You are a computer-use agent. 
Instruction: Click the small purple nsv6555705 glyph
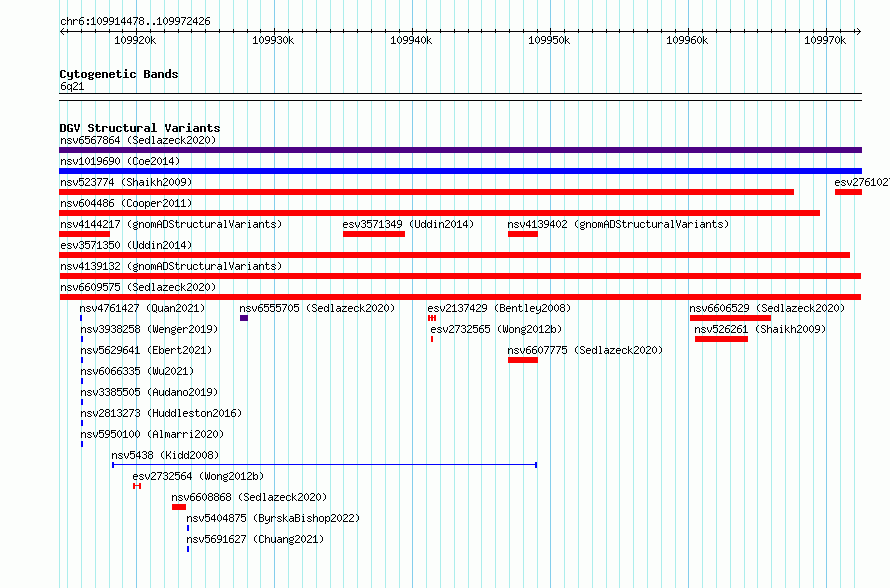coord(244,318)
